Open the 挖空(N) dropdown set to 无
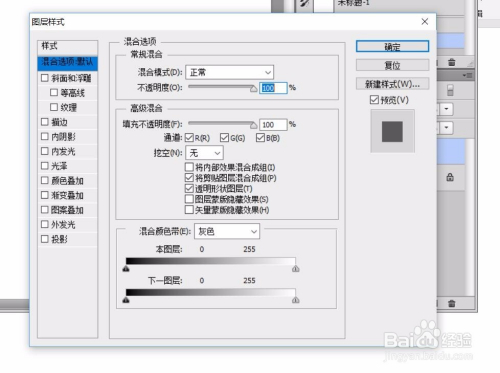Viewport: 500px width, 373px height. [204, 153]
